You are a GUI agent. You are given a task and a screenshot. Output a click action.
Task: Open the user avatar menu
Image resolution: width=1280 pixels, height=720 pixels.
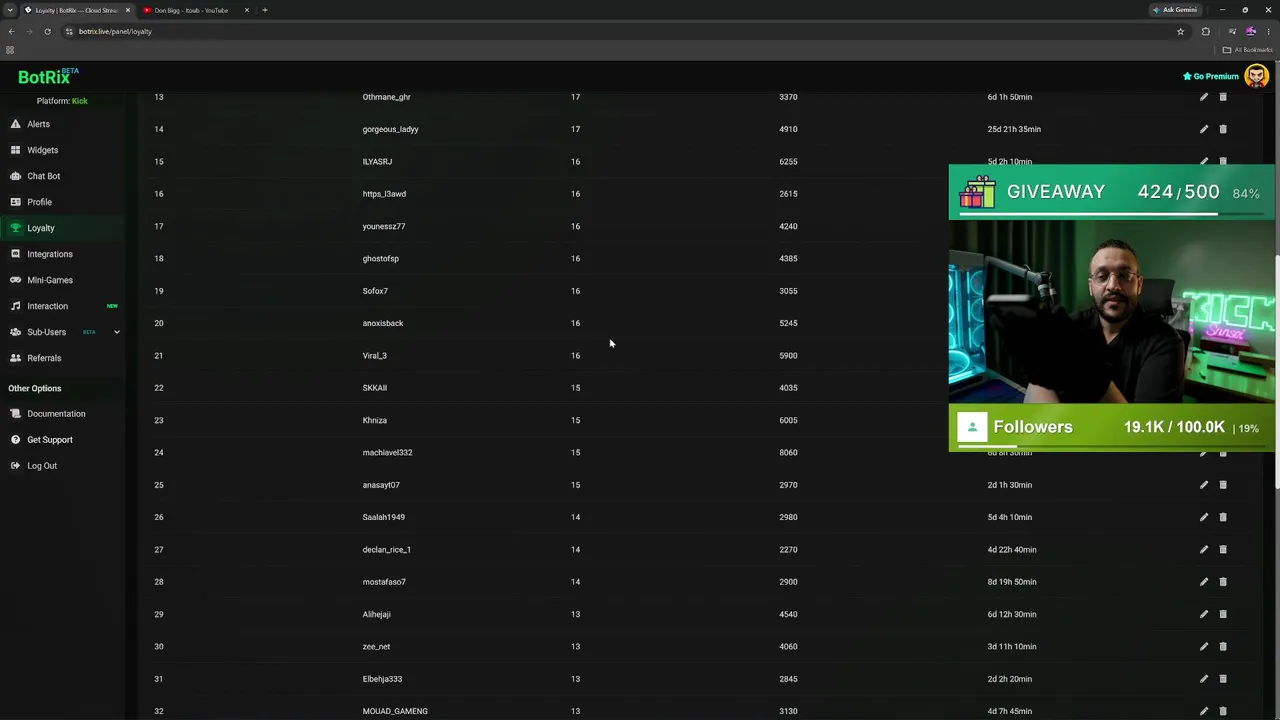[x=1257, y=76]
